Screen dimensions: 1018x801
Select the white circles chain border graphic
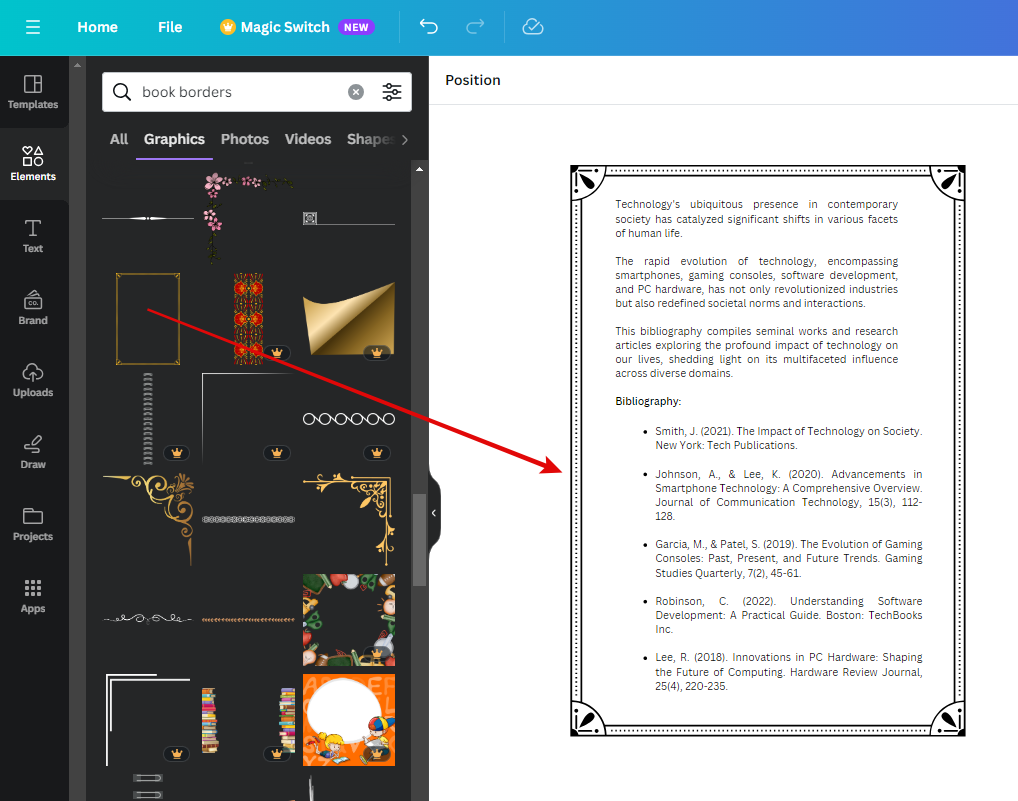pos(349,419)
